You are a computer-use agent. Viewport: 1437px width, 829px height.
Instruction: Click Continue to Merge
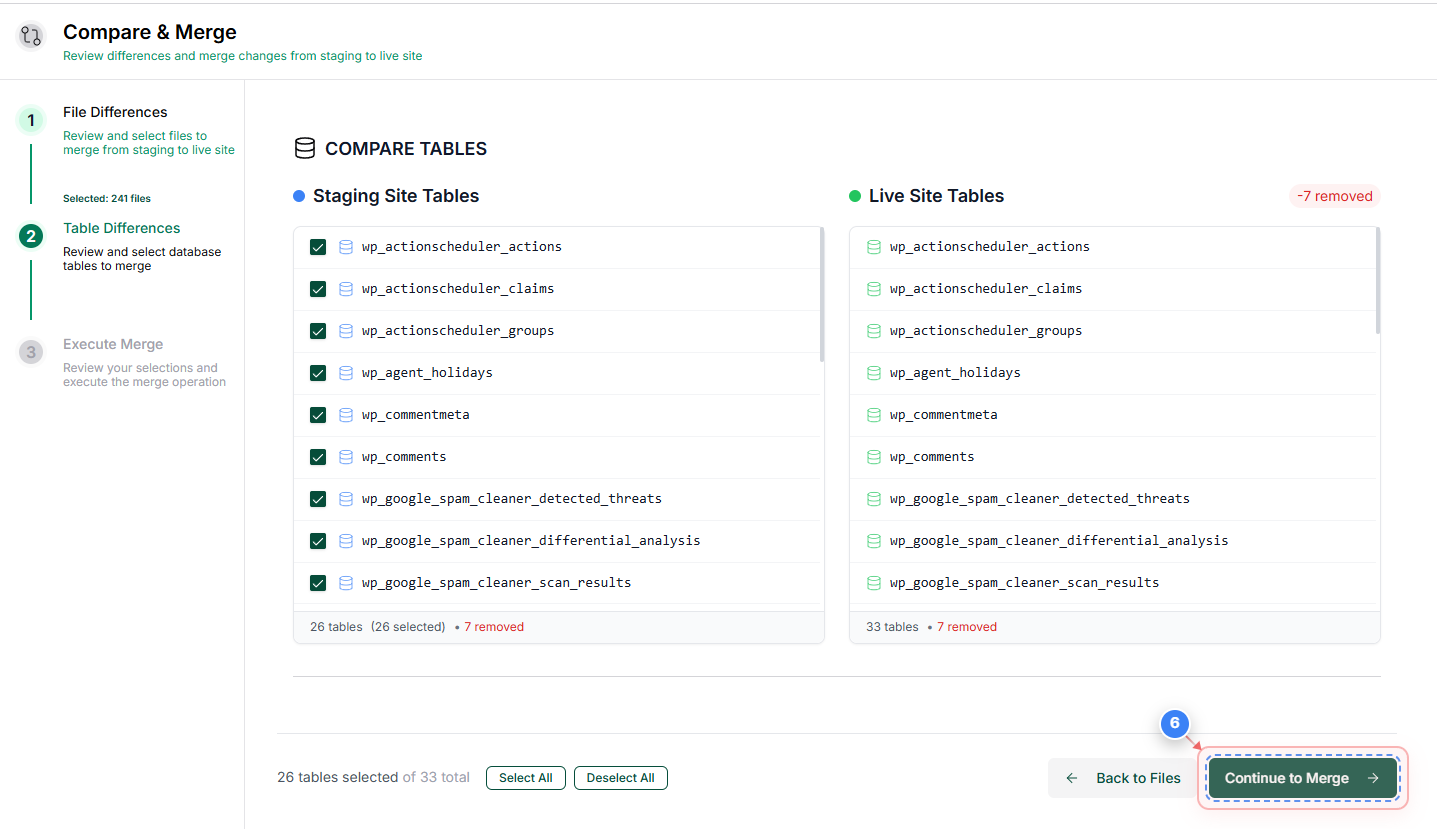tap(1301, 777)
